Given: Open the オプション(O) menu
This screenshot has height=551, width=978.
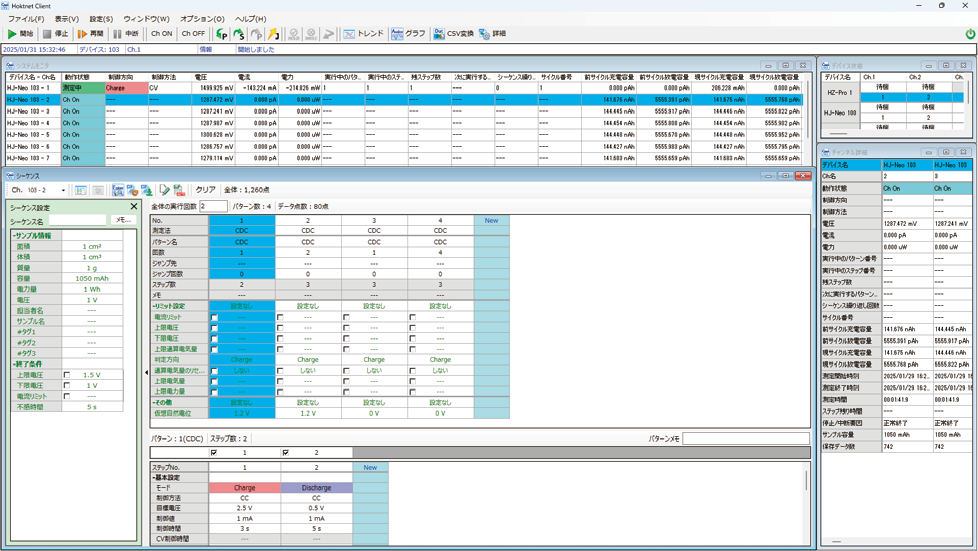Looking at the screenshot, I should pyautogui.click(x=202, y=19).
